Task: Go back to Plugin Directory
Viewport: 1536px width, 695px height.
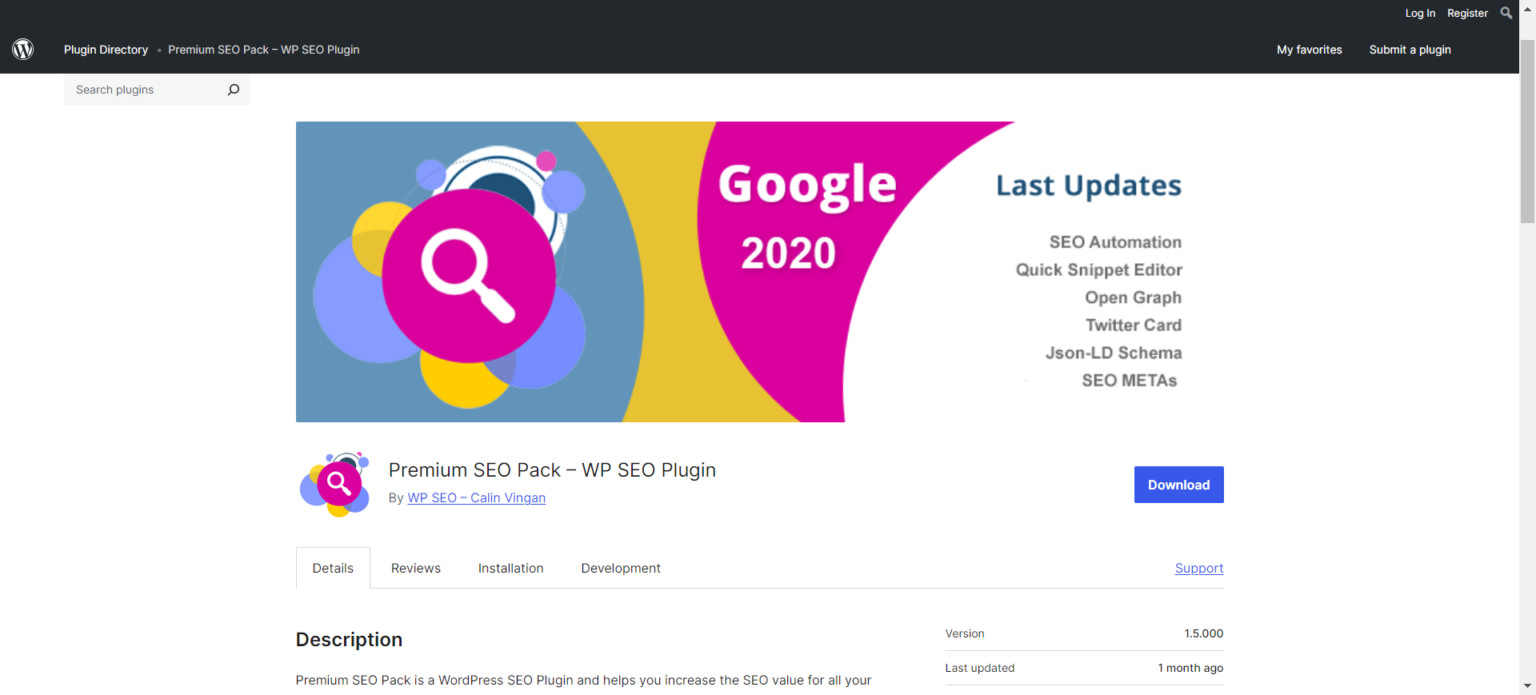Action: click(105, 49)
